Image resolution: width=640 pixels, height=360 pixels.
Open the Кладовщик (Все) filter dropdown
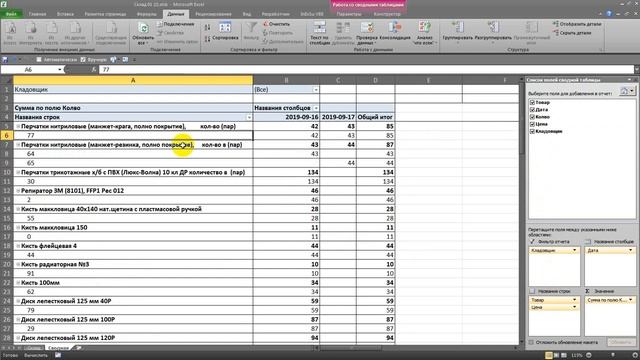pos(316,89)
